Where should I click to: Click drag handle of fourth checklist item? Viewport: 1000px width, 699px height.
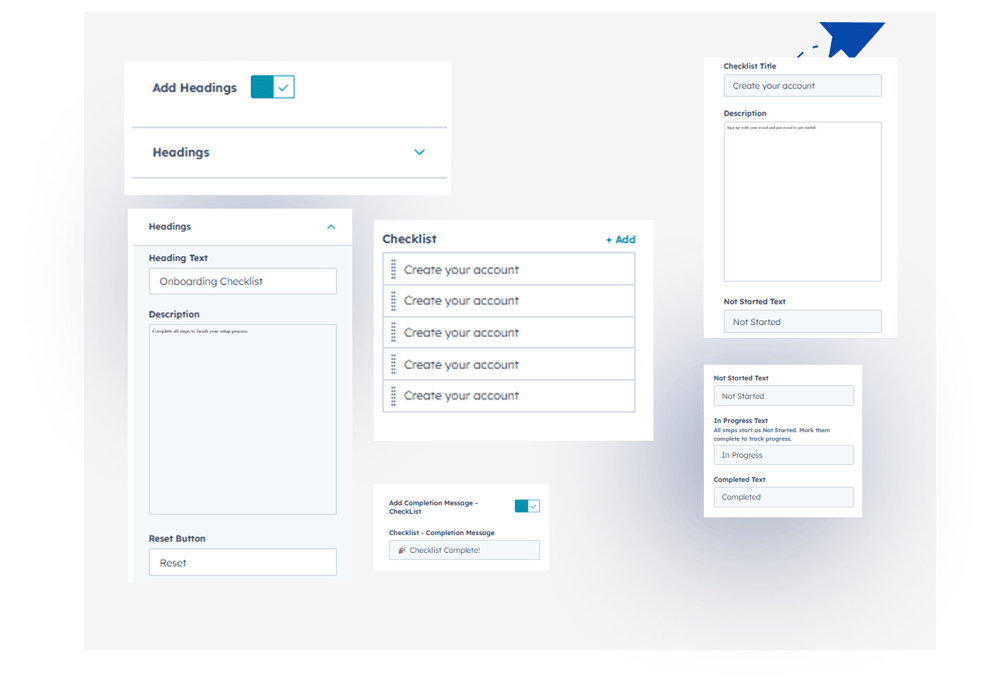pyautogui.click(x=394, y=365)
